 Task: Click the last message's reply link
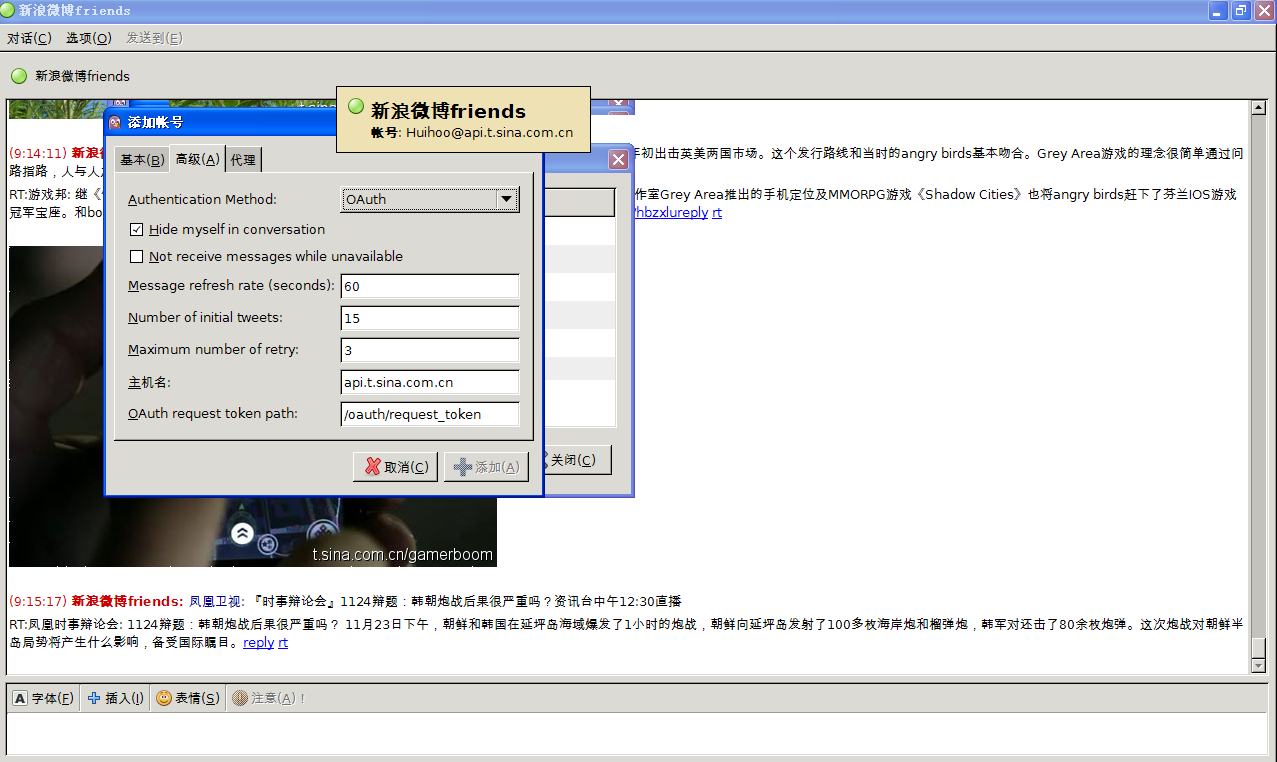click(x=258, y=643)
